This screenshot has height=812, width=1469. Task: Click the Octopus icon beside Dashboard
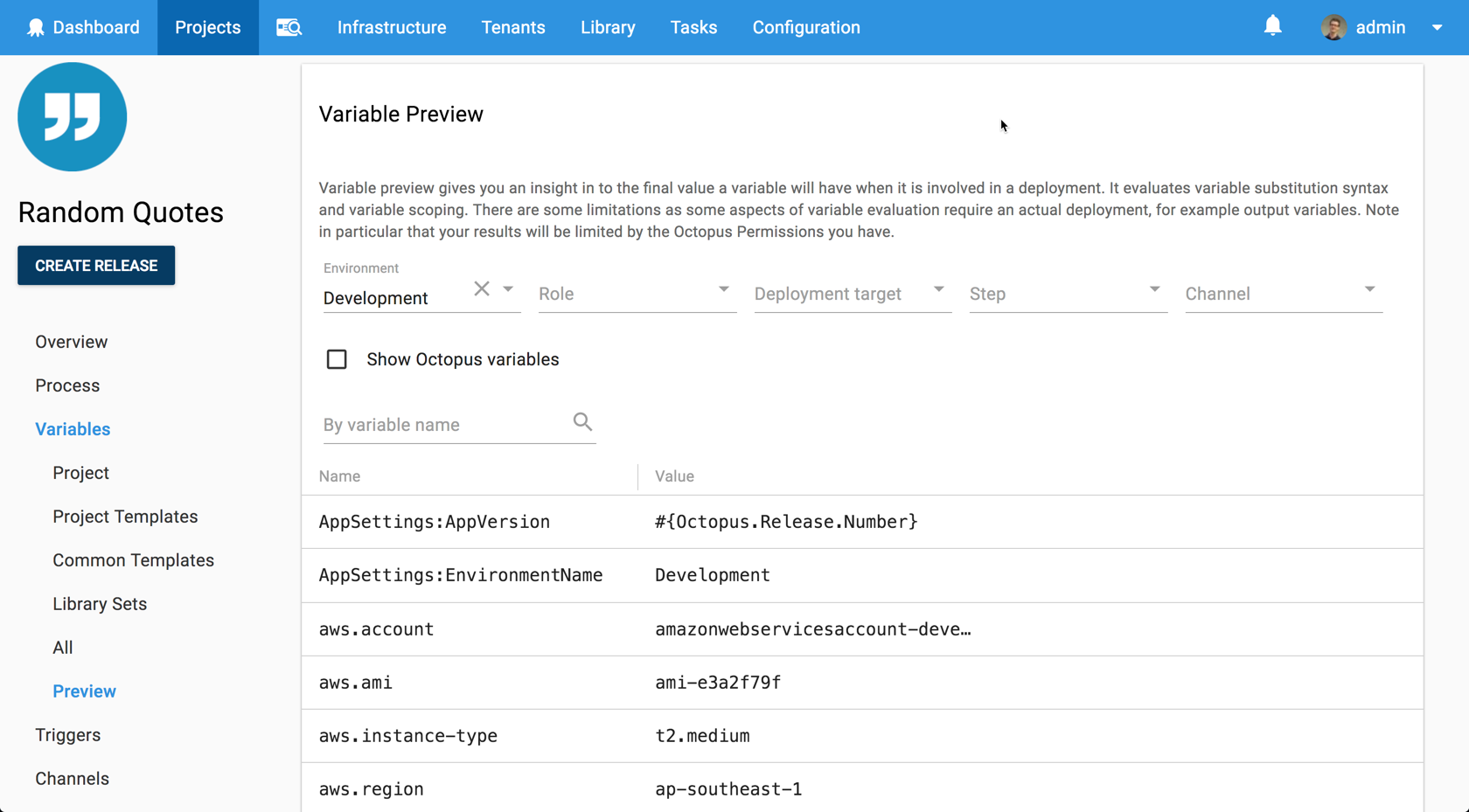tap(35, 27)
